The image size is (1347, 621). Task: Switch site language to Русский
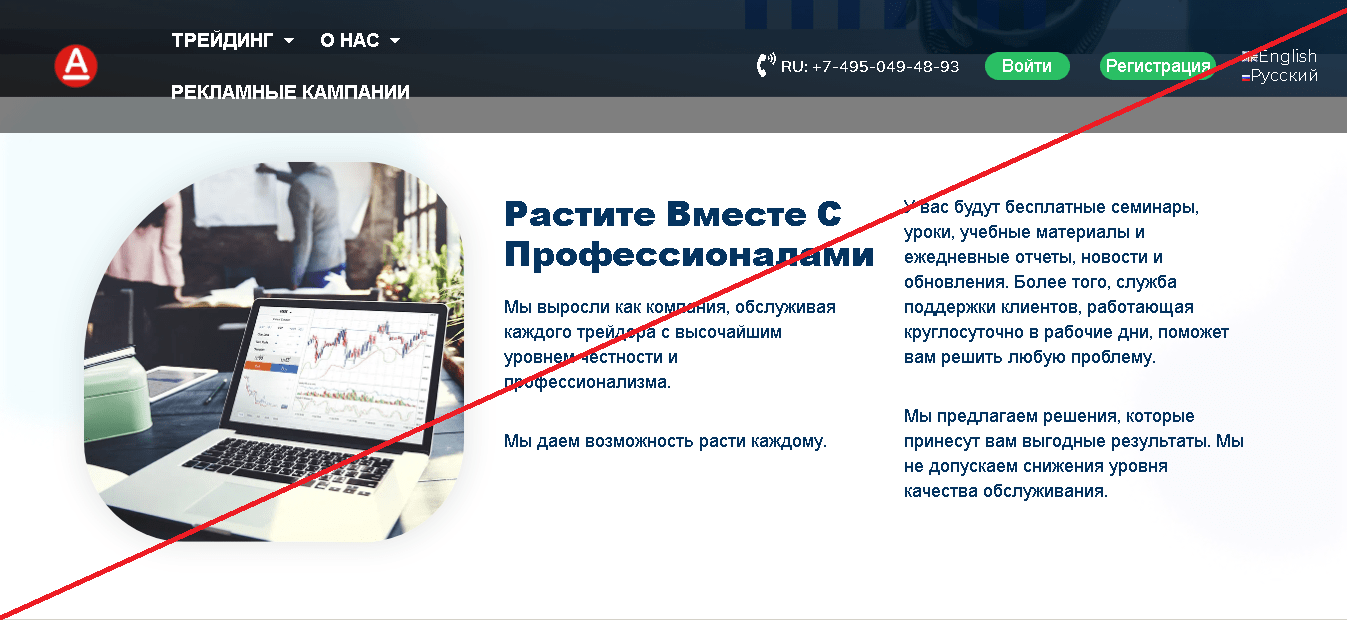[x=1284, y=76]
